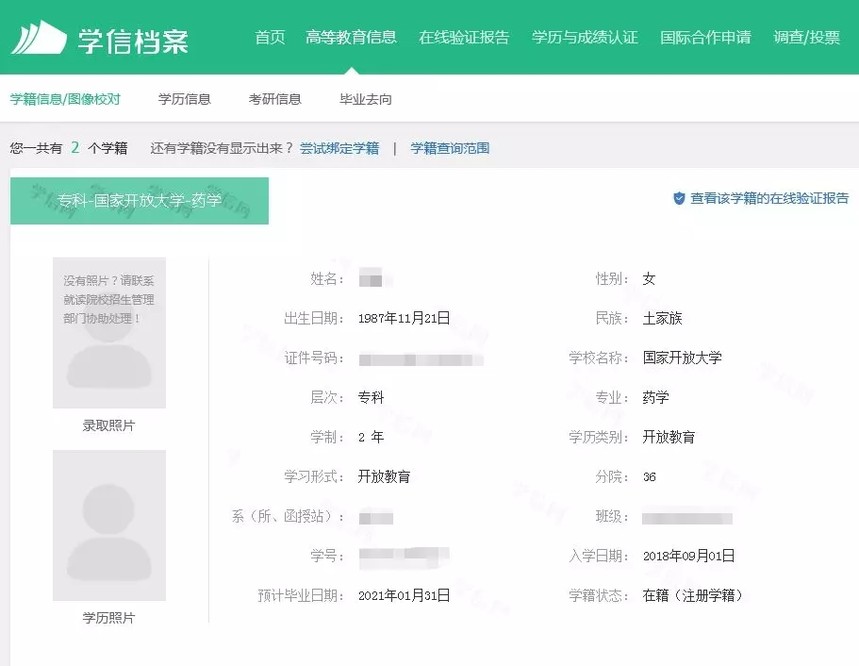Go to 在线验证报告

pyautogui.click(x=464, y=37)
